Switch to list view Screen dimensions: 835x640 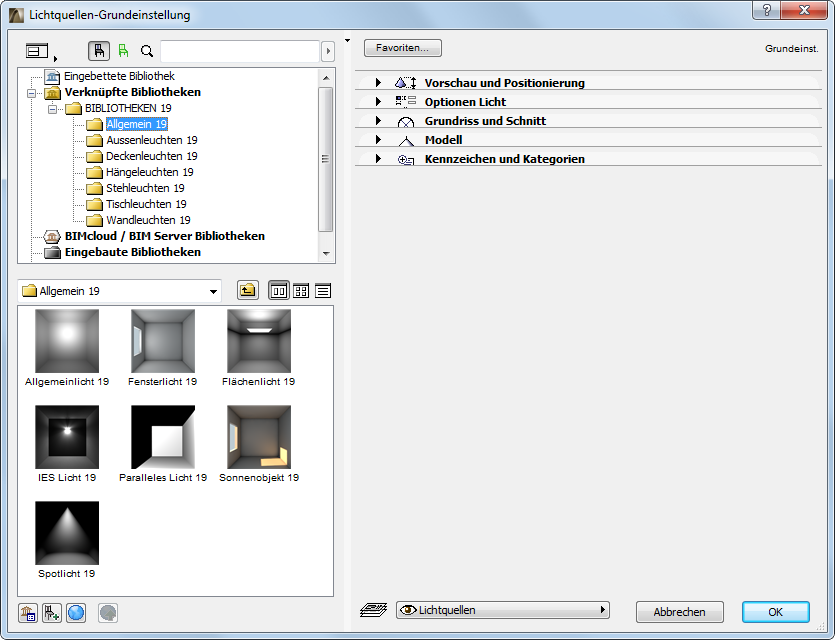pos(323,291)
